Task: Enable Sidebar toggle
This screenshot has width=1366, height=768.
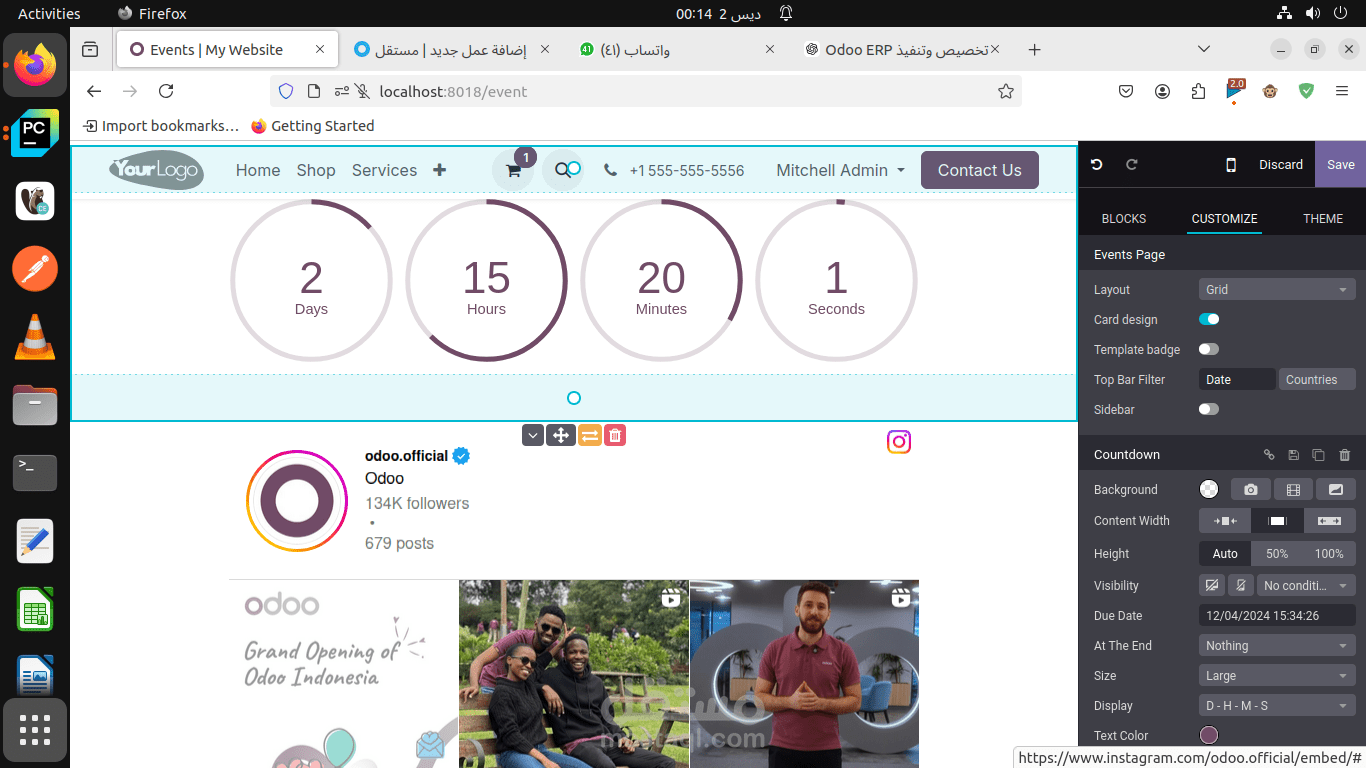Action: tap(1209, 409)
